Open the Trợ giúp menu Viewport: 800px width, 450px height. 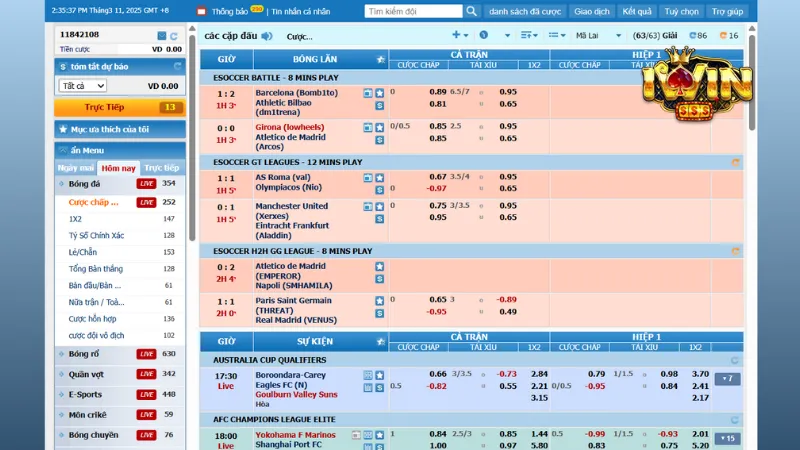tap(728, 11)
